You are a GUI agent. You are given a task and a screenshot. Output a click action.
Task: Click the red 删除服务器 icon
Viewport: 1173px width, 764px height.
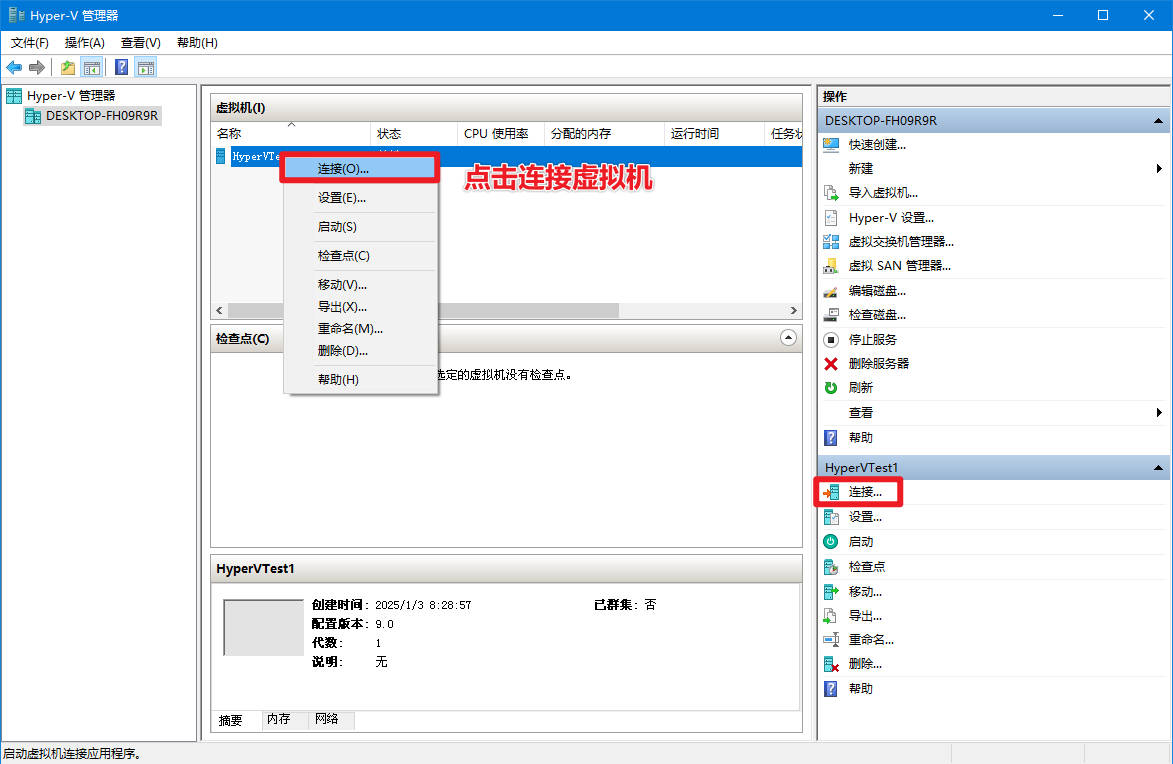[x=830, y=364]
